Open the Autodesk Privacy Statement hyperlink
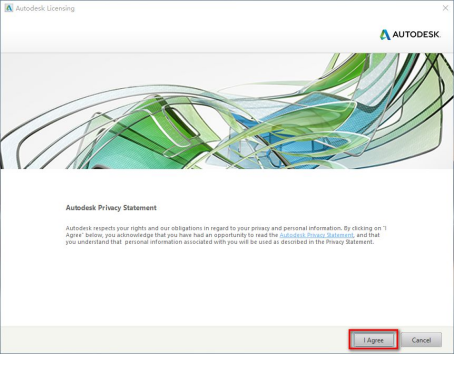 (x=316, y=235)
